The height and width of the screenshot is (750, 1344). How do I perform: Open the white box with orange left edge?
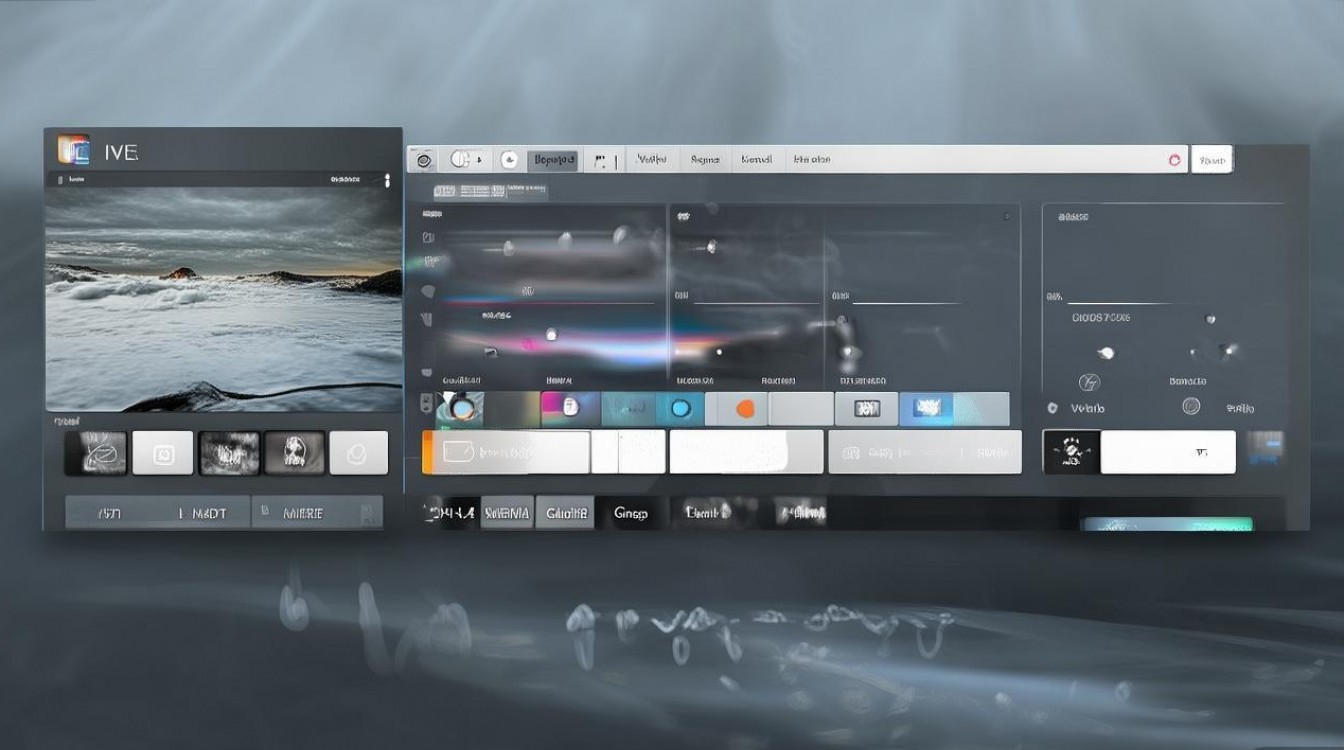[507, 452]
